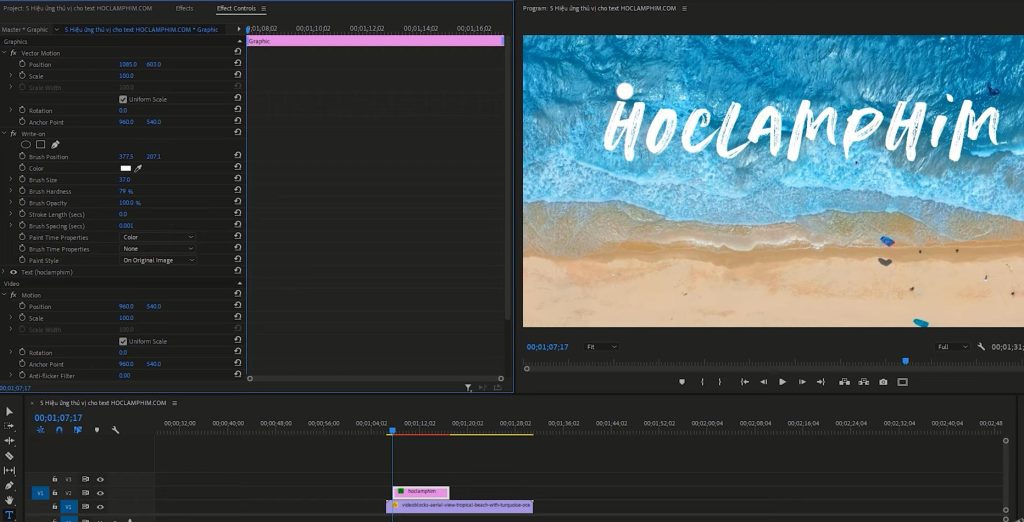1024x522 pixels.
Task: Reset the Brush Hardness parameter
Action: point(238,191)
